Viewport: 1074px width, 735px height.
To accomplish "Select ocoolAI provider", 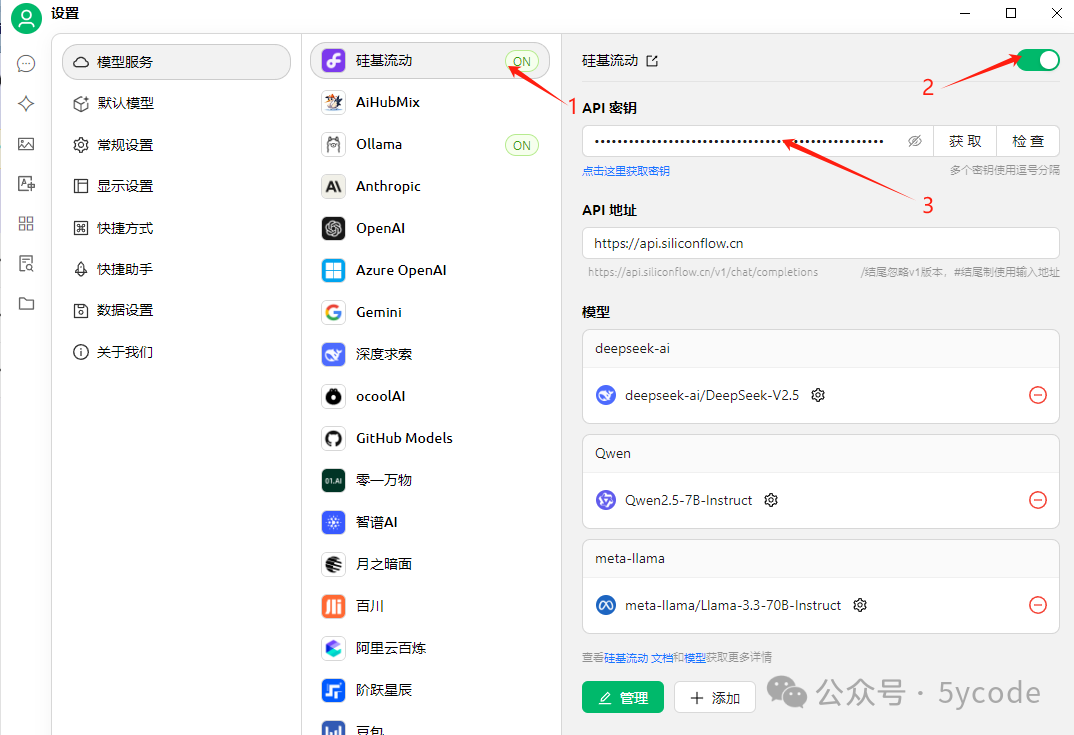I will tap(429, 396).
